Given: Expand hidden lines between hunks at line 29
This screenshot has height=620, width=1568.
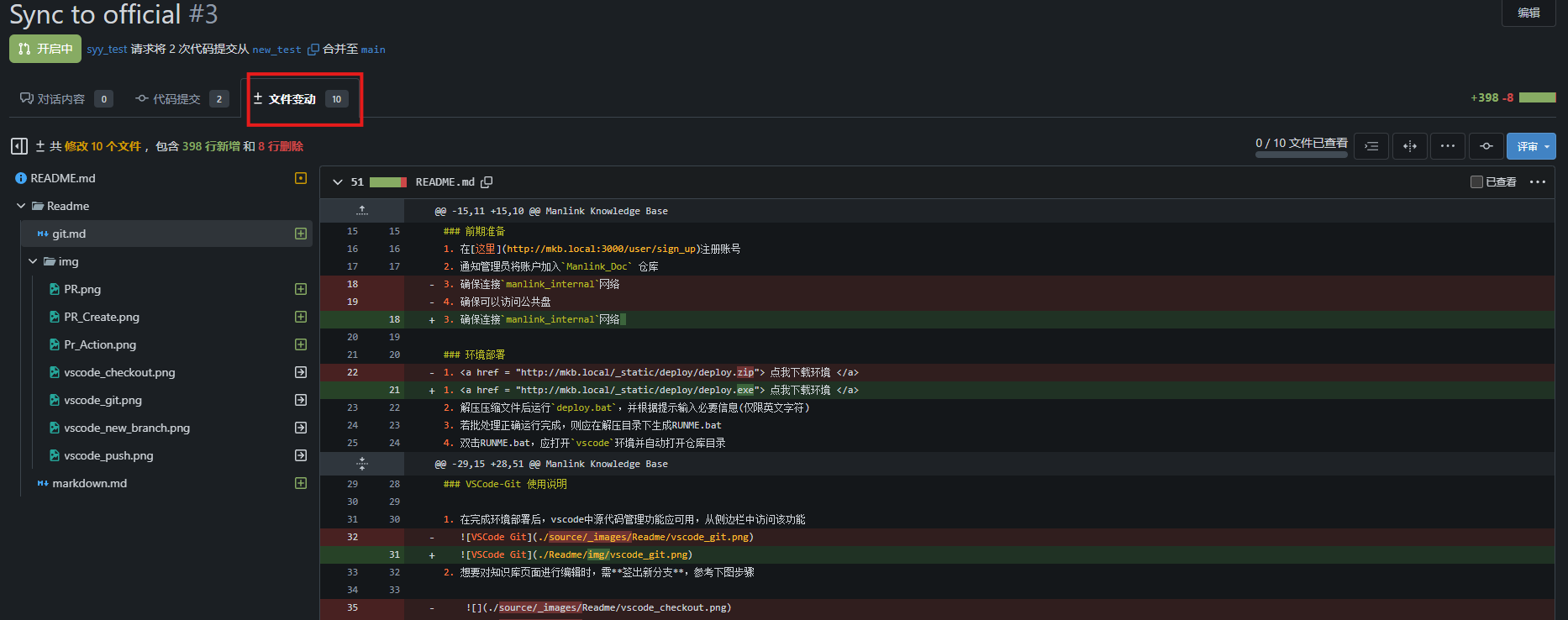Looking at the screenshot, I should point(362,464).
